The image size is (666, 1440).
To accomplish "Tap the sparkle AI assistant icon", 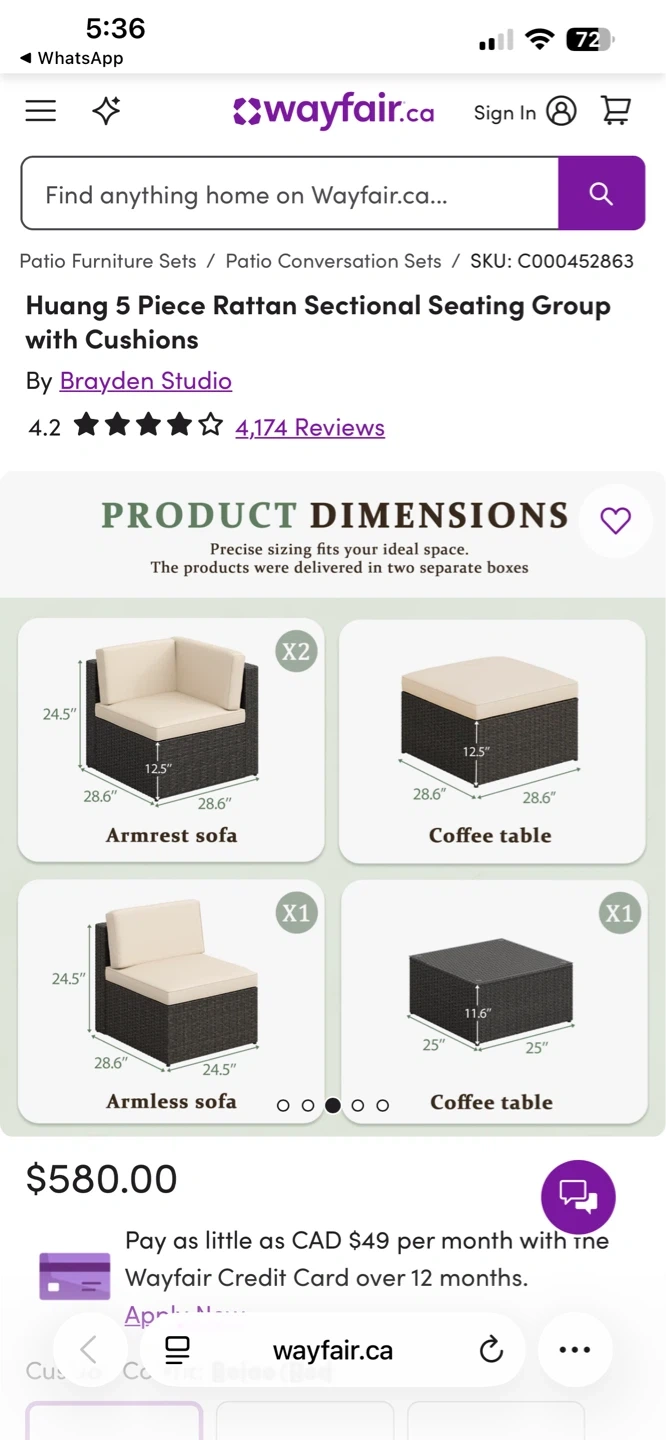I will (x=106, y=111).
